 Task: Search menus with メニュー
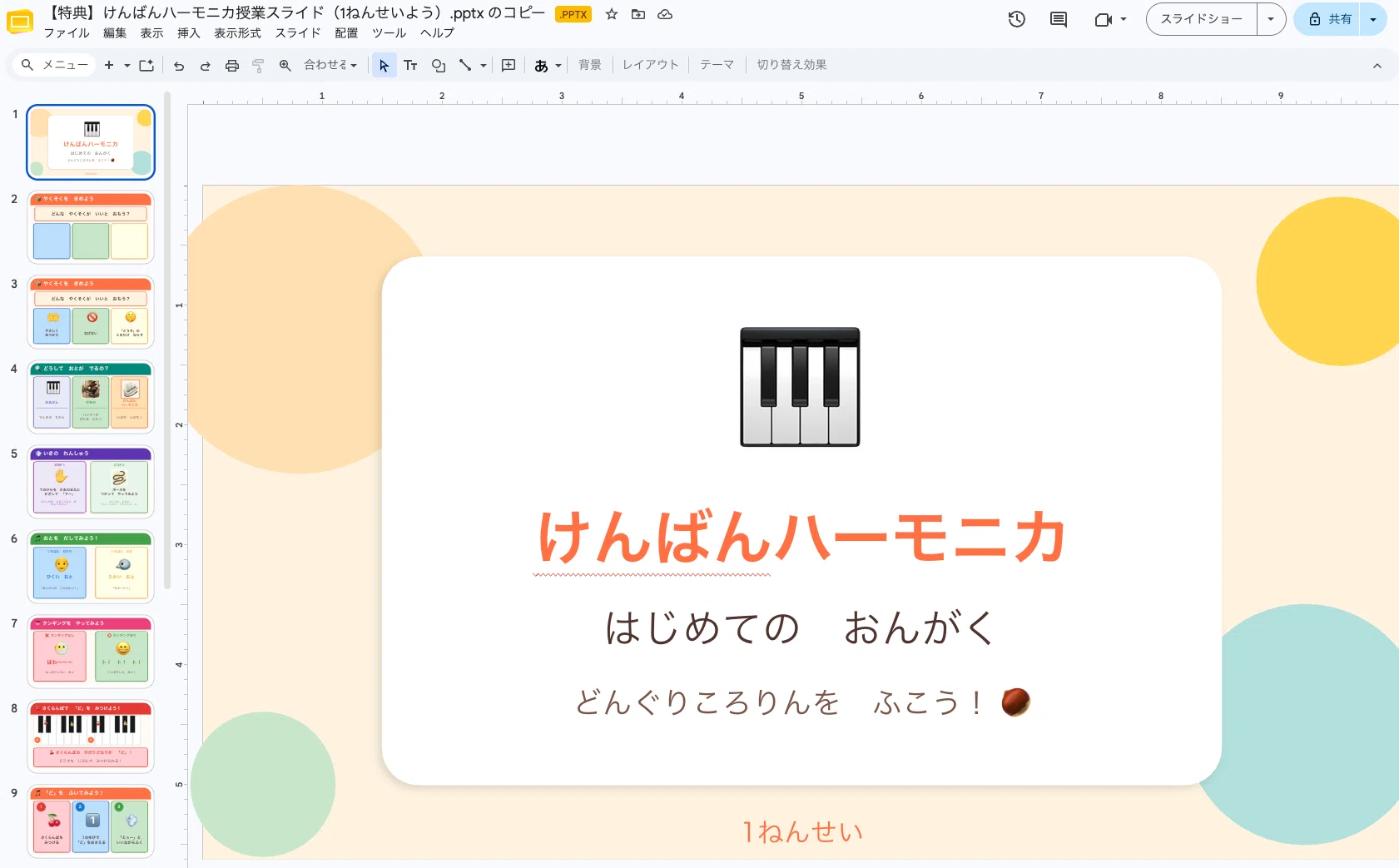pyautogui.click(x=55, y=65)
